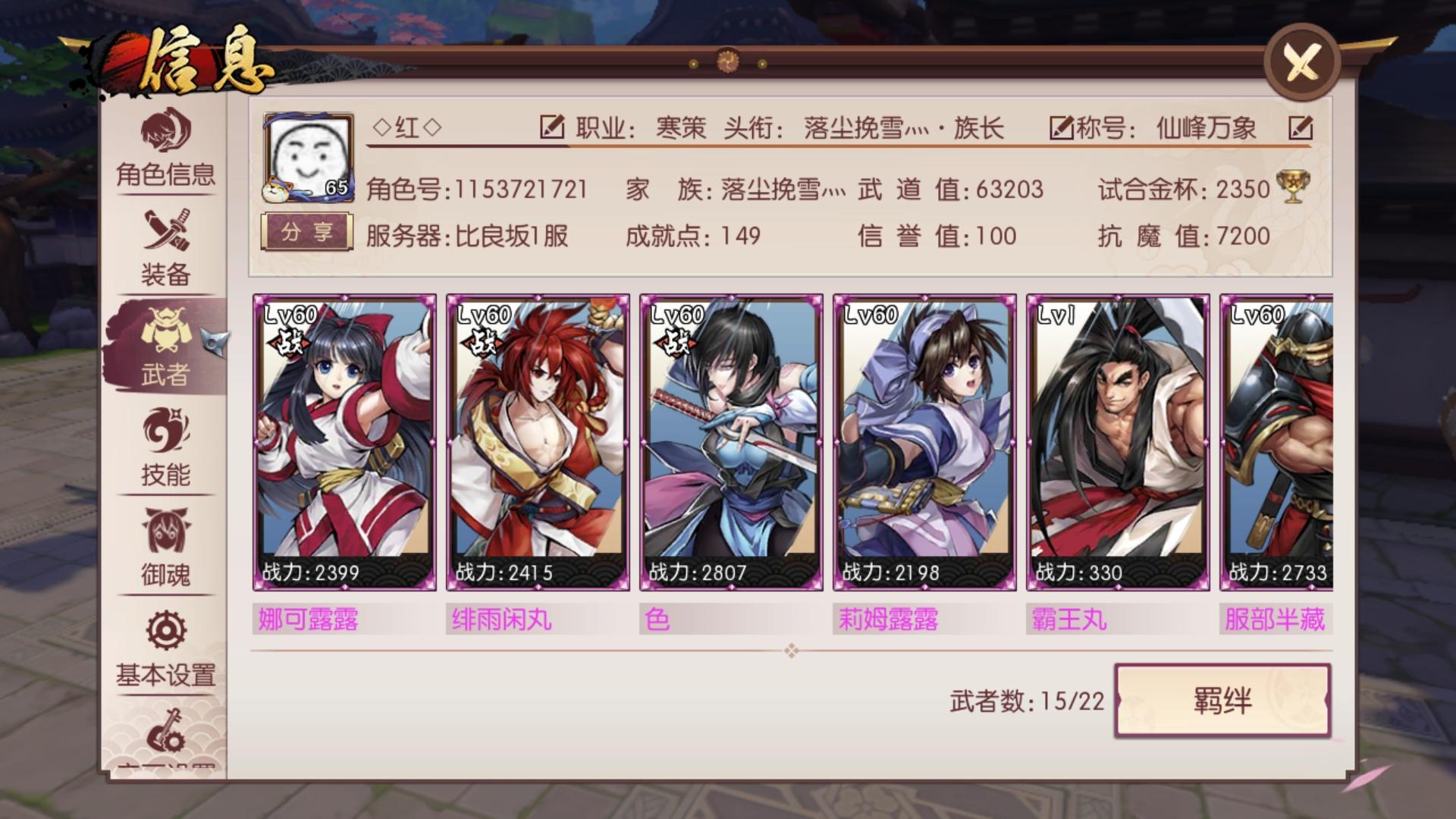Open the 装备 equipment tab

coord(165,248)
